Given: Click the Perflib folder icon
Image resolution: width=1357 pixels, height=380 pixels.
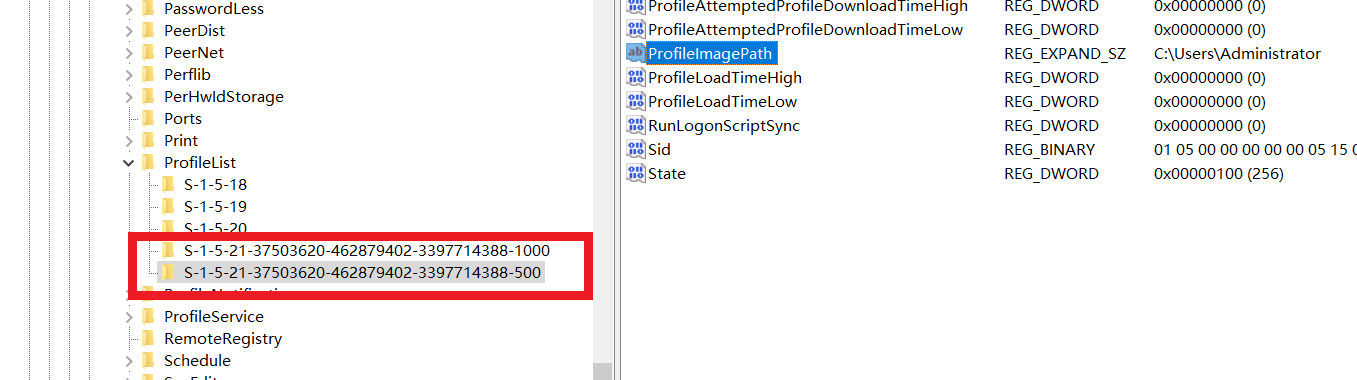Looking at the screenshot, I should coord(149,74).
